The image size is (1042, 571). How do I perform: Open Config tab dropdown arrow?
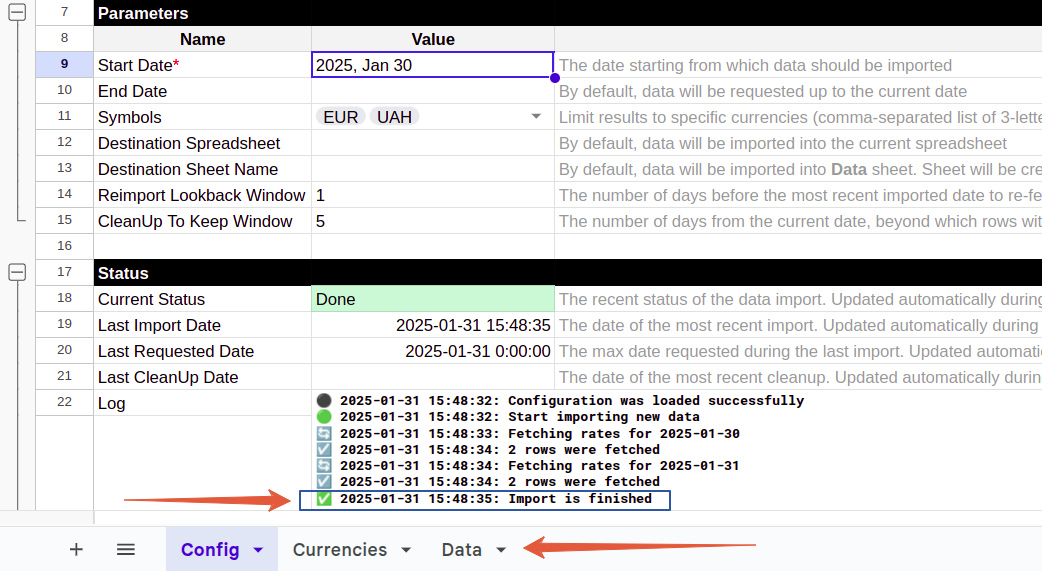pyautogui.click(x=259, y=550)
